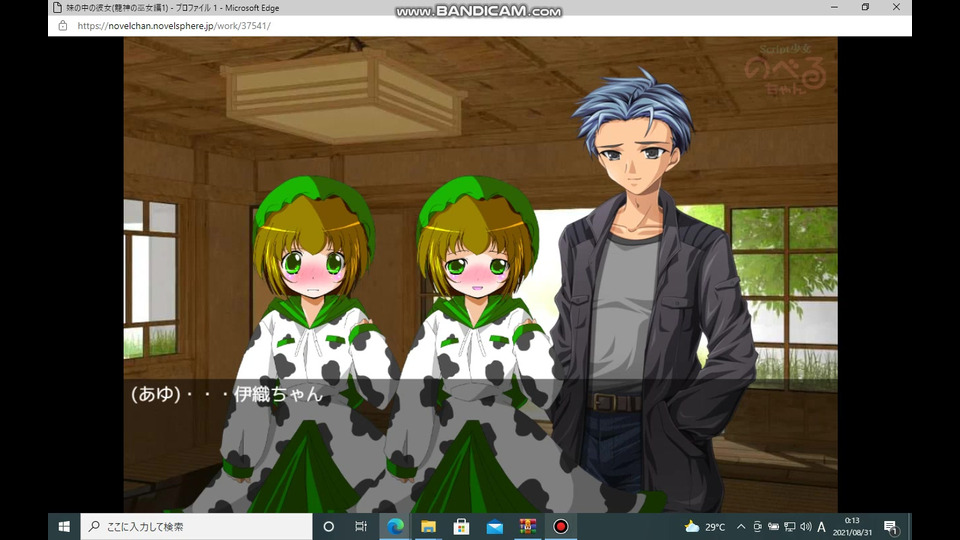The height and width of the screenshot is (540, 960).
Task: Open the notification center icon
Action: pos(891,527)
